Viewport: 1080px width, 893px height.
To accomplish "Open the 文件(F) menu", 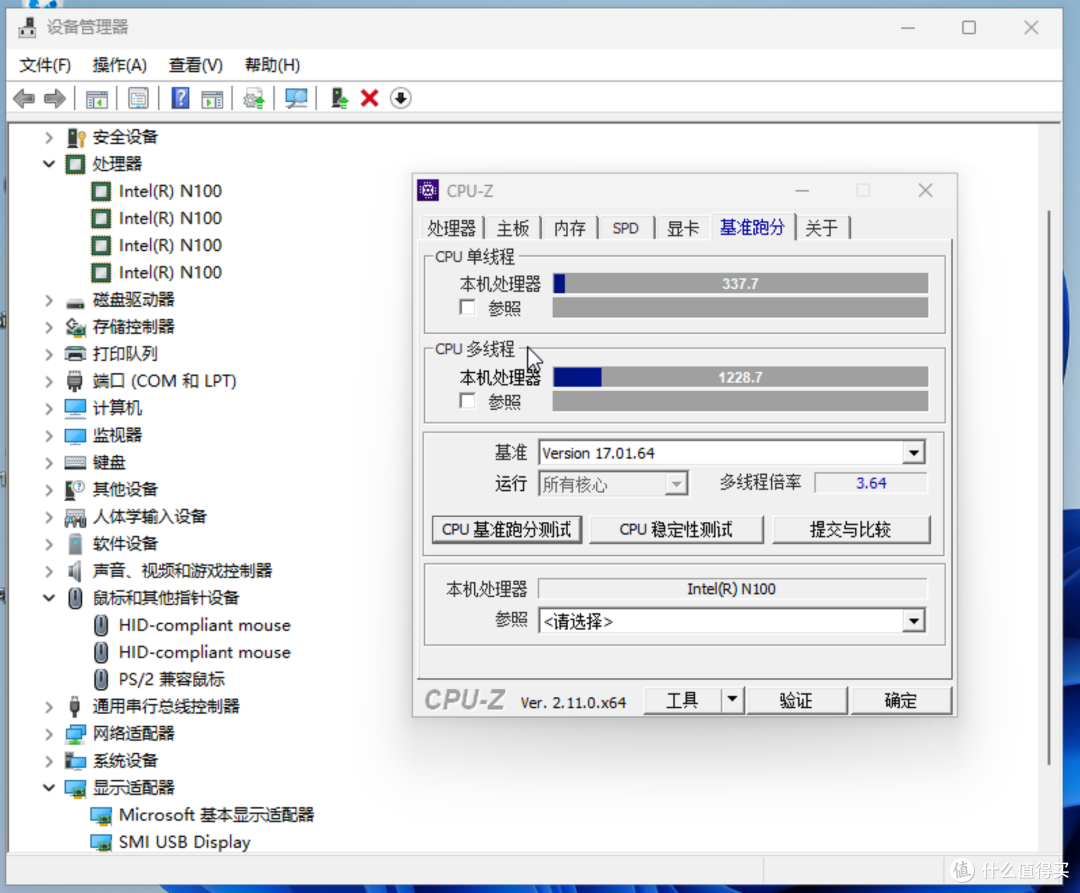I will 45,65.
